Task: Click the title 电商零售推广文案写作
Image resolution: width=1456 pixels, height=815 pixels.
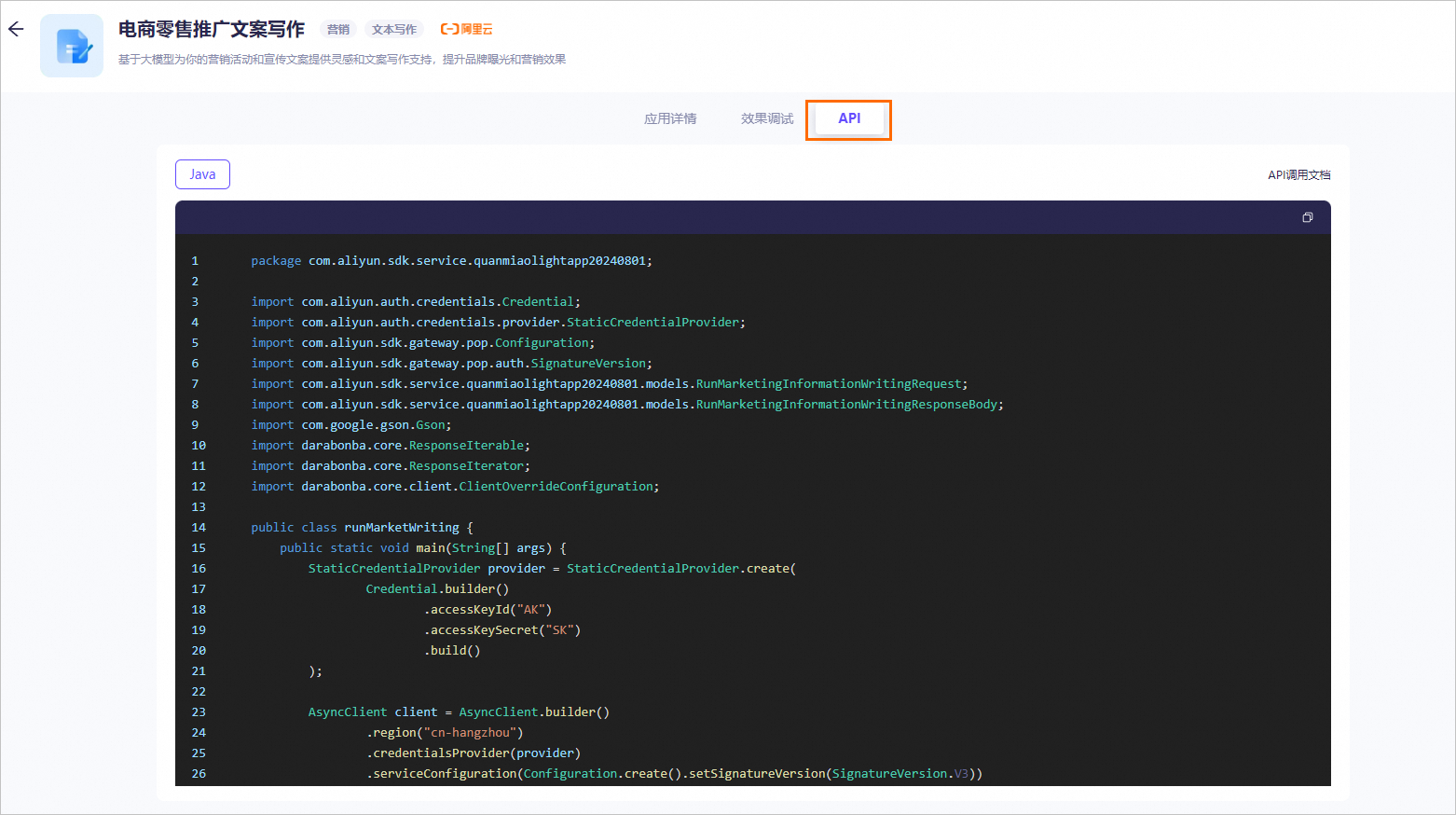Action: click(212, 29)
